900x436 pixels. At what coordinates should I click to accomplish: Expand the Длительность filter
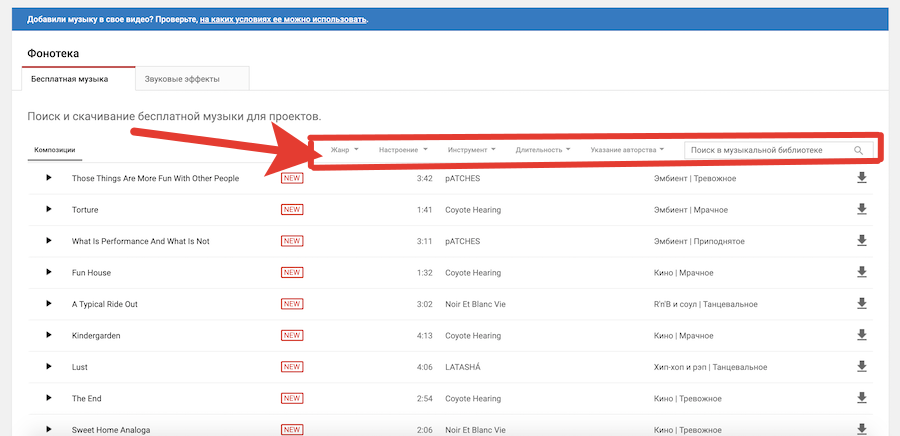pos(543,150)
